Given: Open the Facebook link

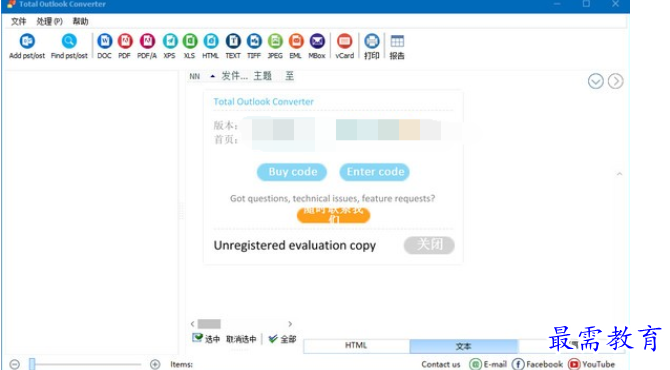Looking at the screenshot, I should point(537,364).
